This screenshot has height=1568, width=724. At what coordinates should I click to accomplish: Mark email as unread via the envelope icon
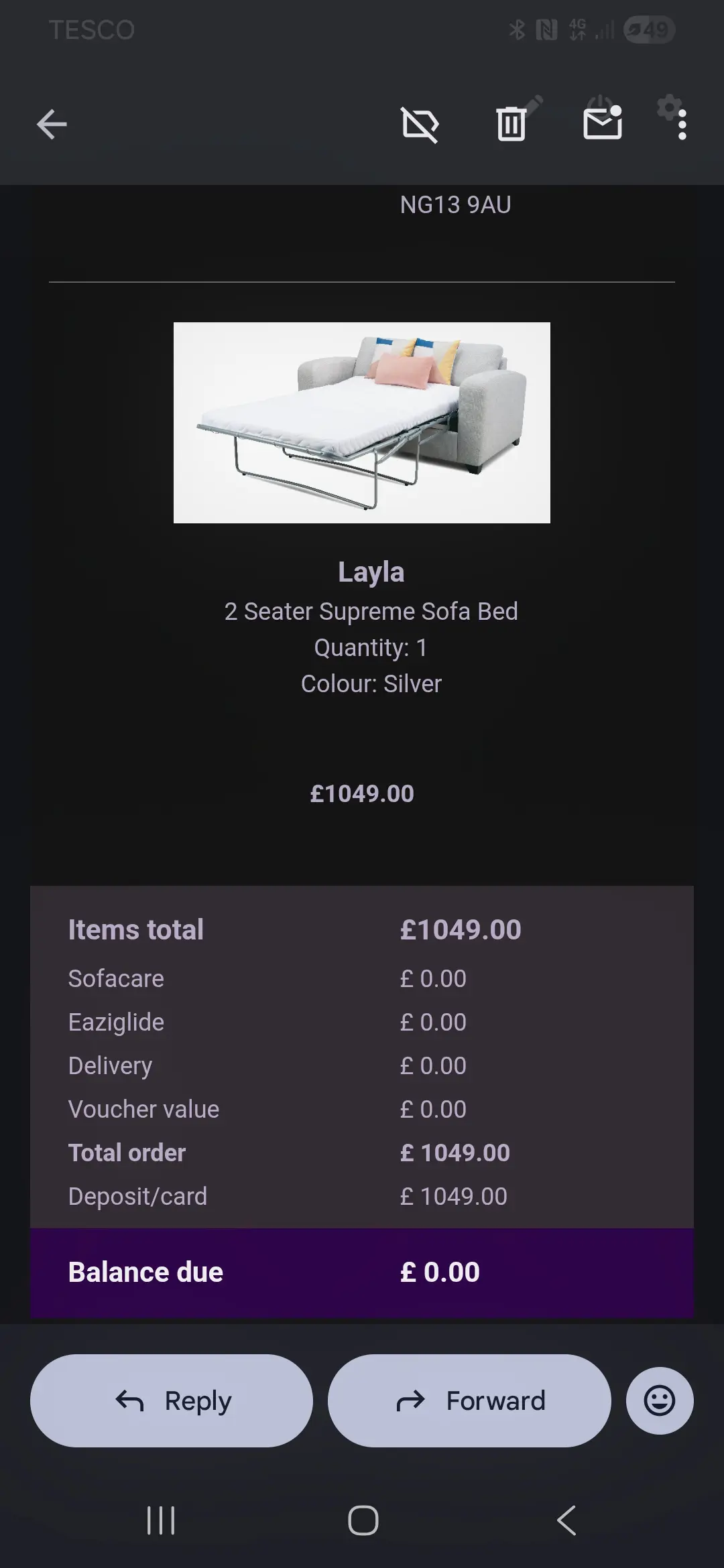coord(602,125)
